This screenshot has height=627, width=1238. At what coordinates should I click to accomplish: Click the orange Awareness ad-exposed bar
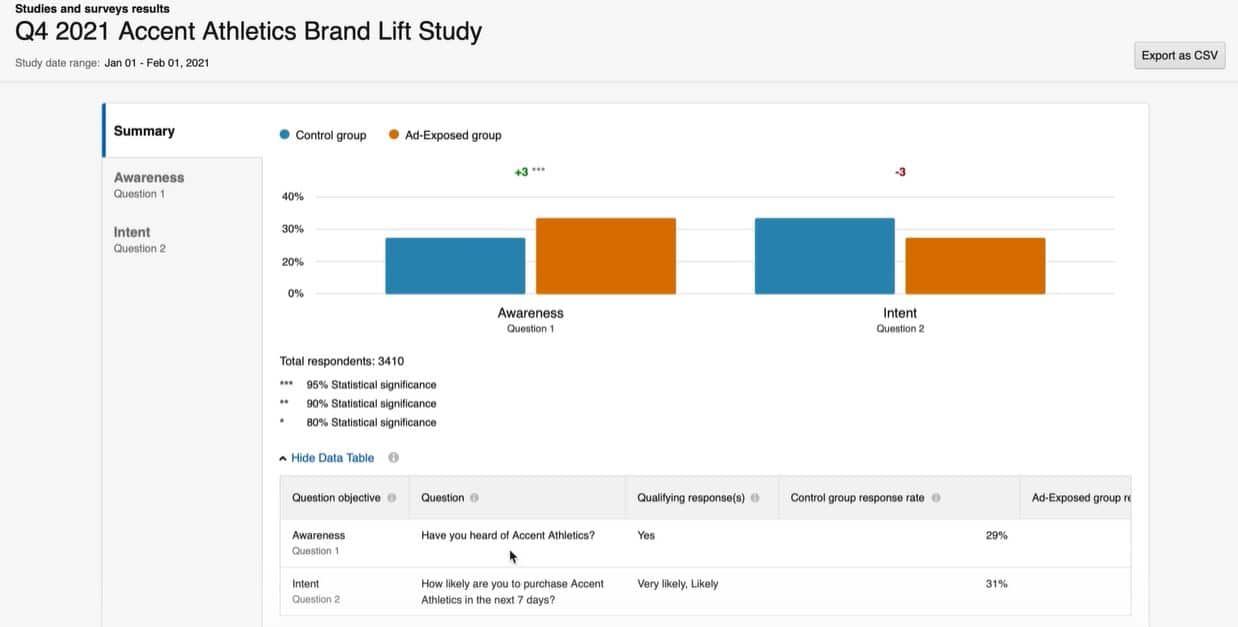tap(606, 256)
